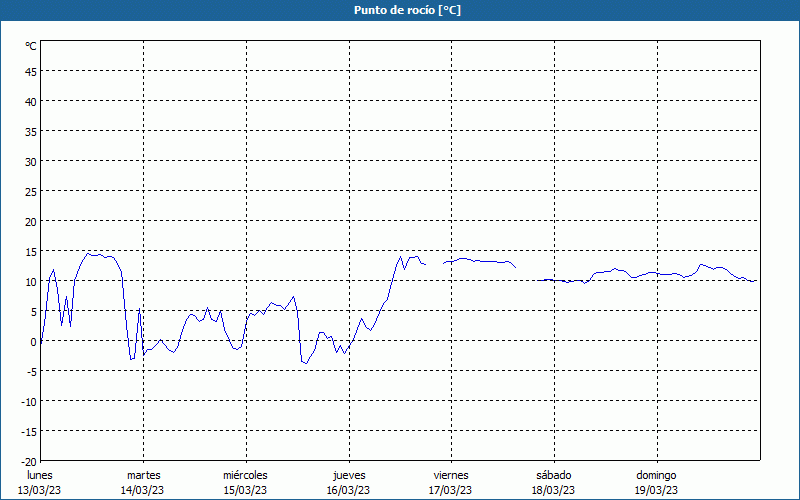Click the -15 axis tick label
Screen dimensions: 800x500
point(29,432)
